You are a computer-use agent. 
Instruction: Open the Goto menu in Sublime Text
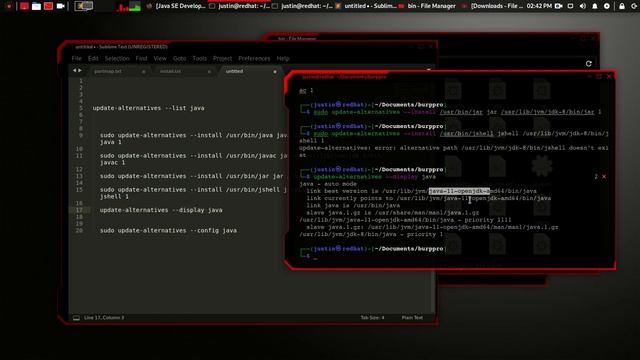179,58
